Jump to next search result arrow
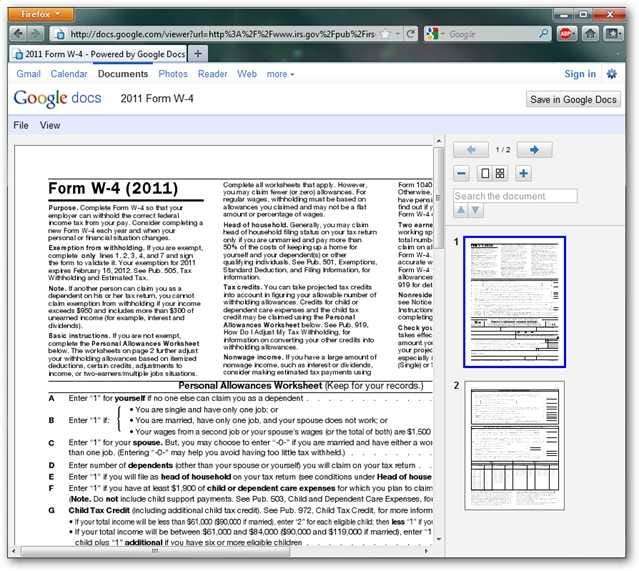The width and height of the screenshot is (639, 571). 476,211
